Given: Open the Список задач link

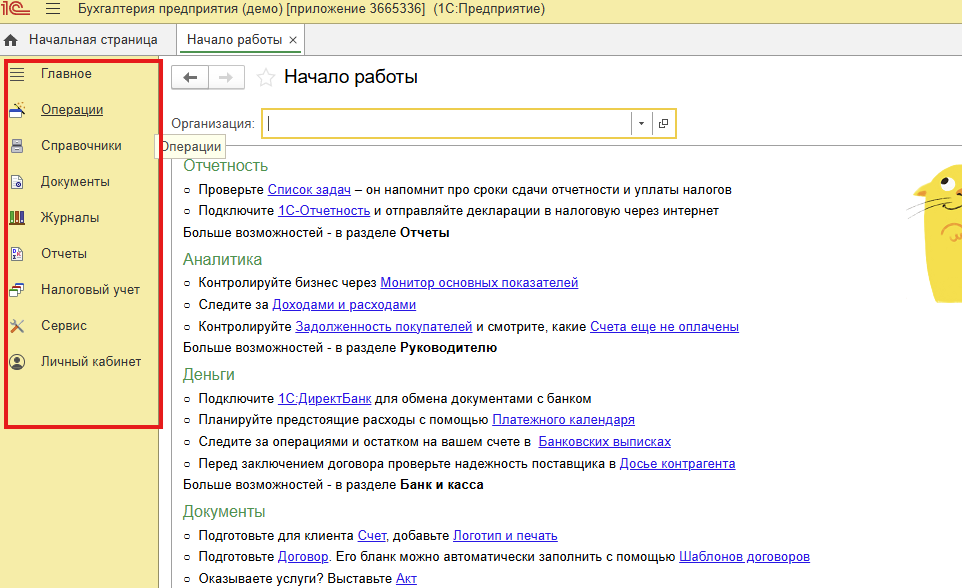Looking at the screenshot, I should tap(309, 189).
